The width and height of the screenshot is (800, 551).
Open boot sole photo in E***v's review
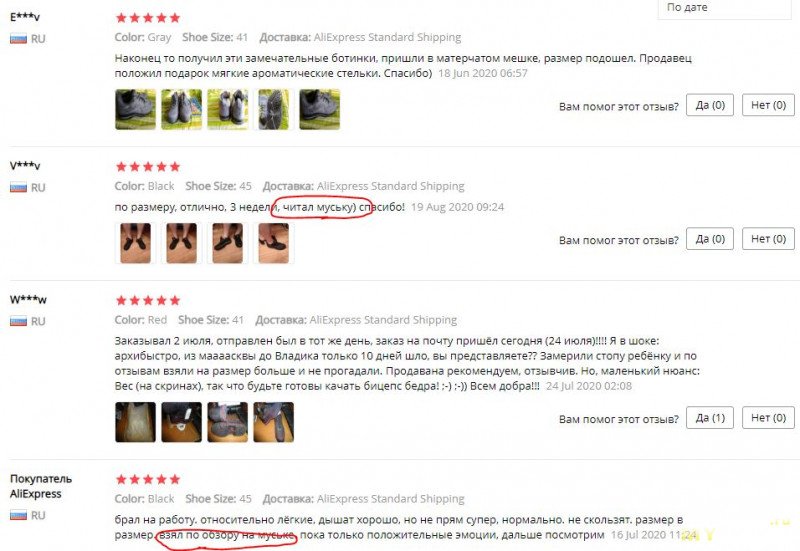tap(273, 109)
